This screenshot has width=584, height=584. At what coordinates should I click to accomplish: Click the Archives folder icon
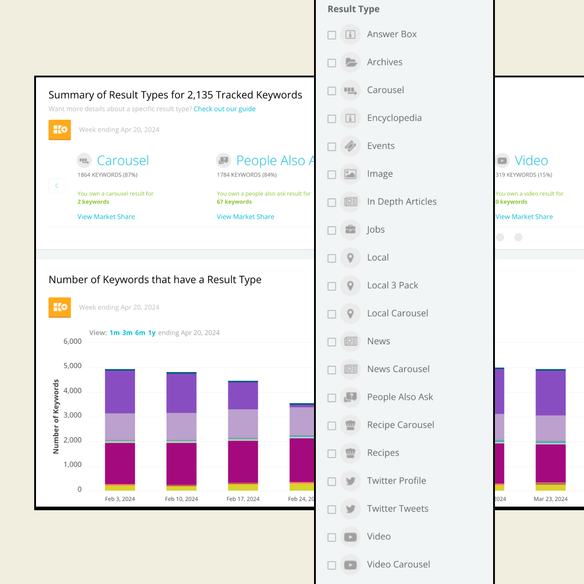tap(350, 62)
